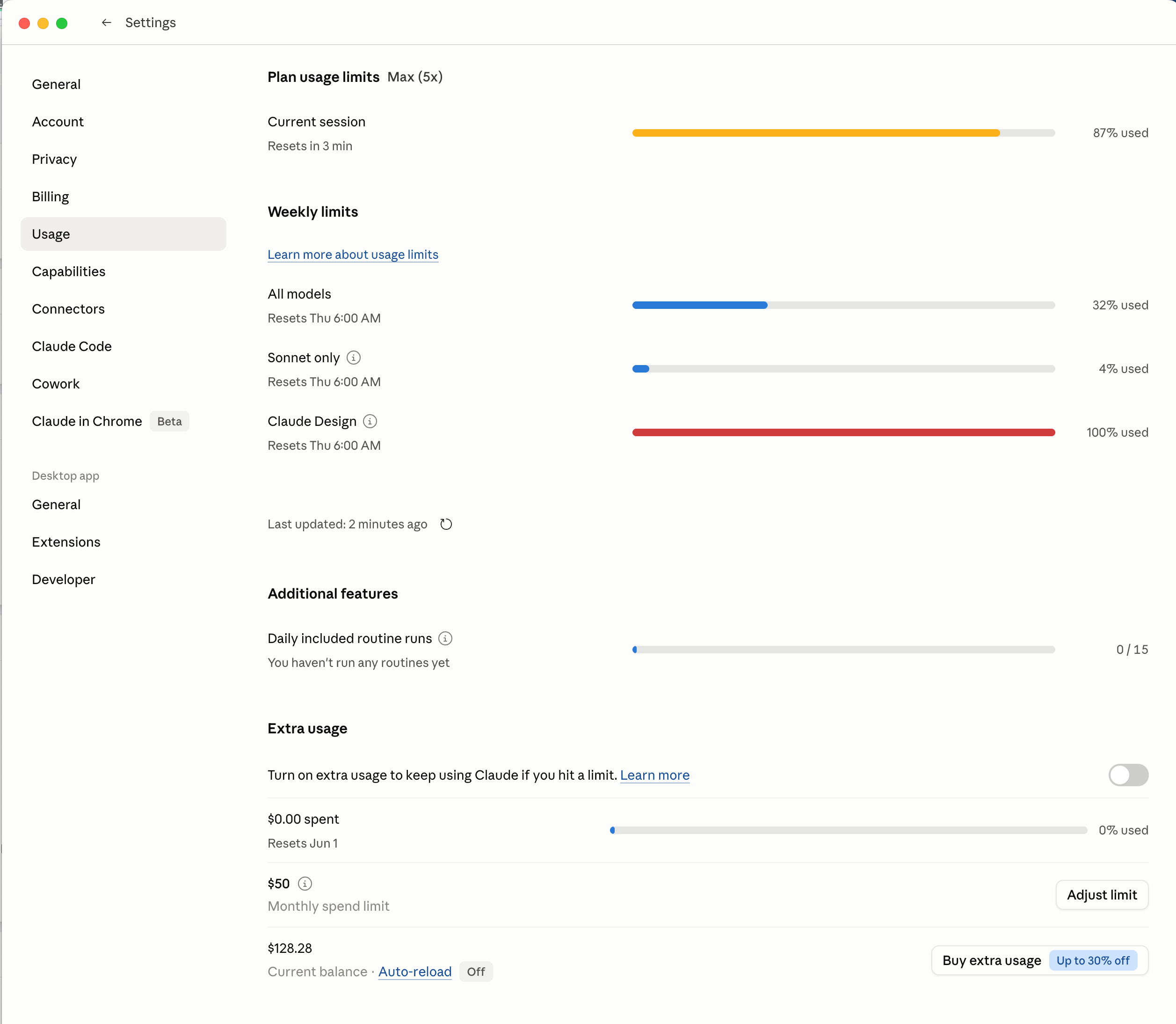Click the Settings title in the header
This screenshot has height=1024, width=1176.
pos(150,23)
